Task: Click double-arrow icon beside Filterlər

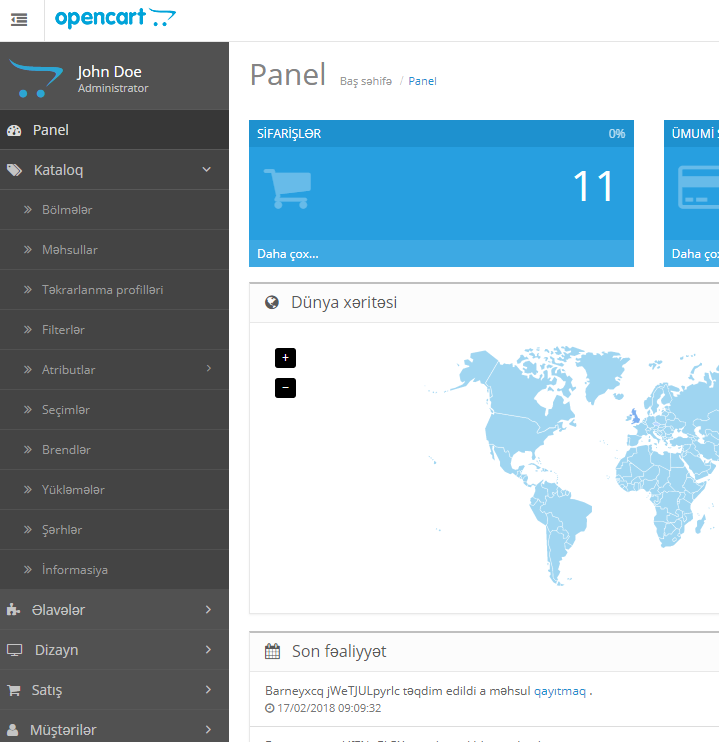Action: (x=28, y=329)
